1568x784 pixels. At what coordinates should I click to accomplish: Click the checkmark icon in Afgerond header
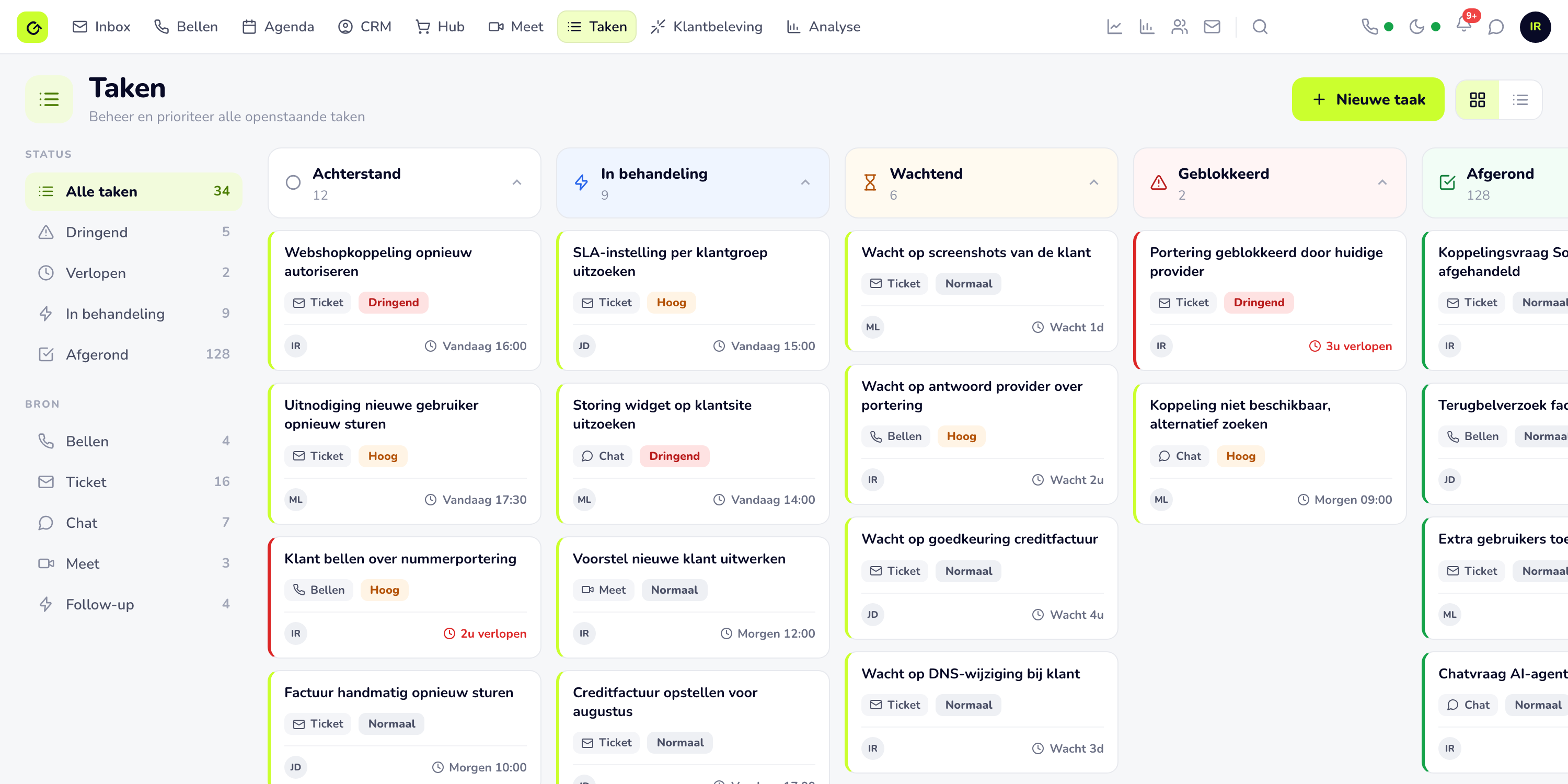click(x=1447, y=182)
